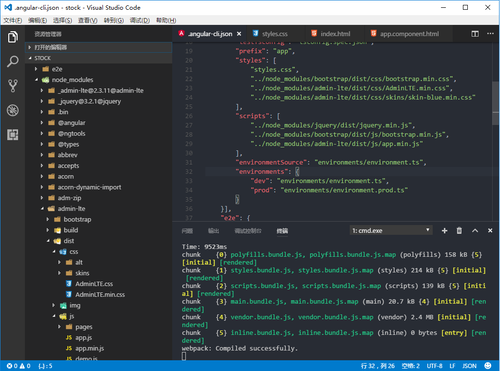Open the app.min.js file

point(99,348)
